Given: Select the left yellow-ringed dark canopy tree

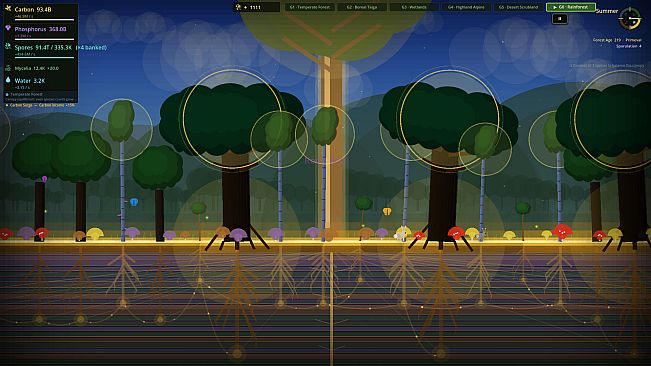Looking at the screenshot, I should tap(232, 118).
